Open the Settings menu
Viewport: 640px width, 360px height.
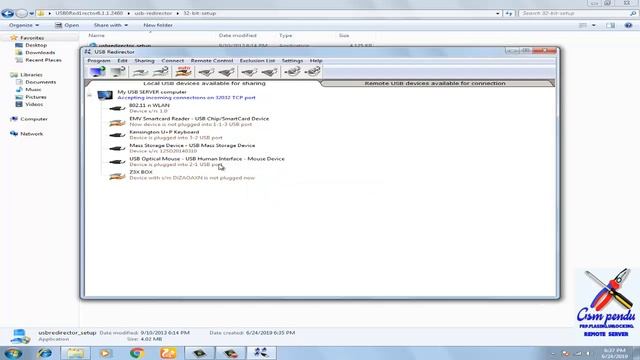click(292, 61)
